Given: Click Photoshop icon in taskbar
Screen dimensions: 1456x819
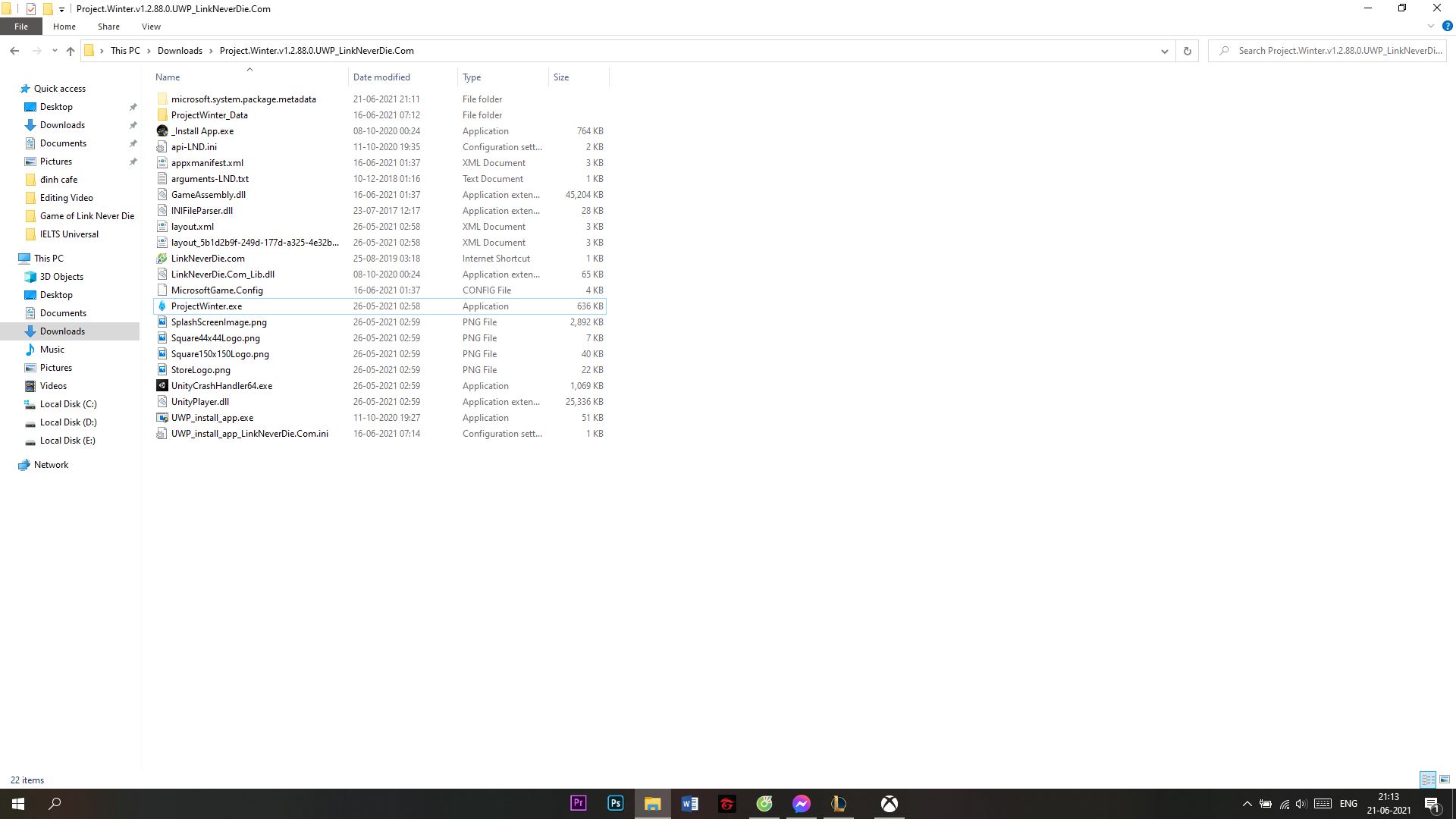Looking at the screenshot, I should coord(615,803).
